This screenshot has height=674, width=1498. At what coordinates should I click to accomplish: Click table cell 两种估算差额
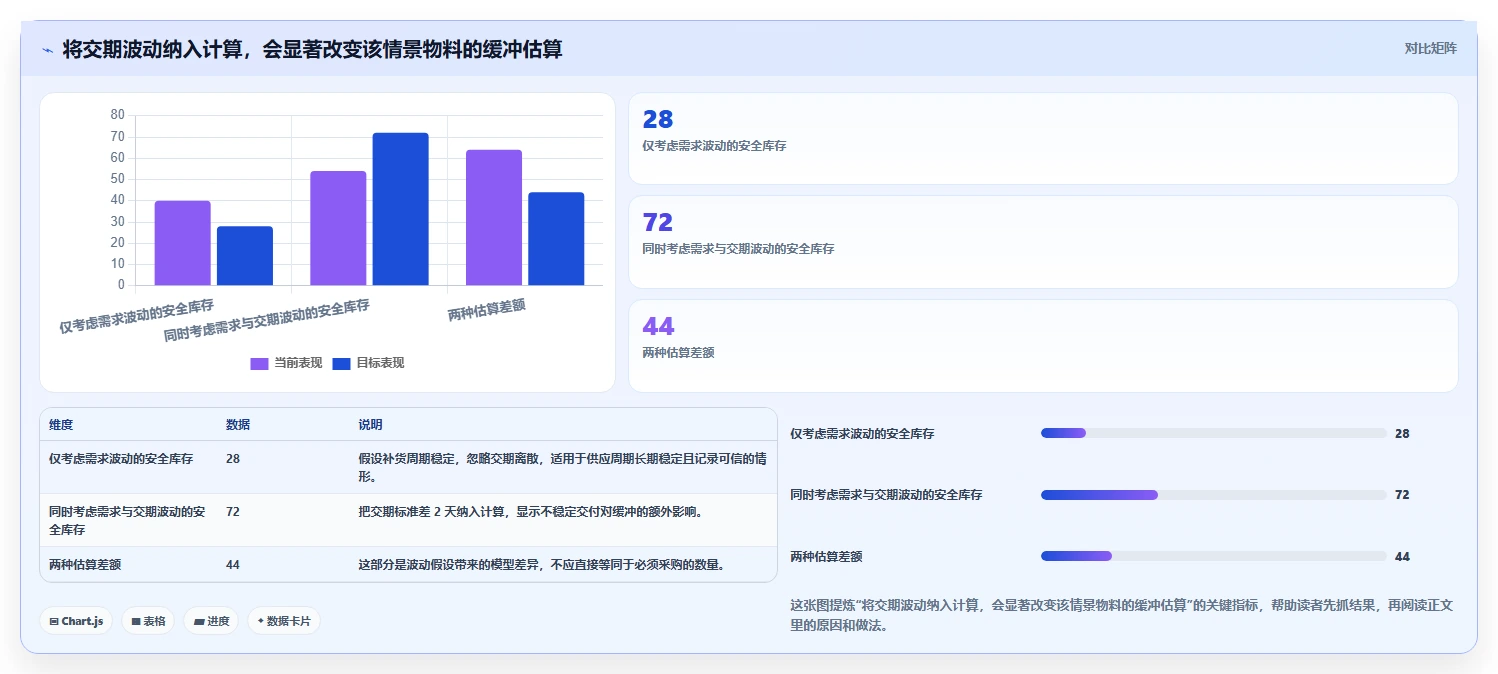[85, 565]
